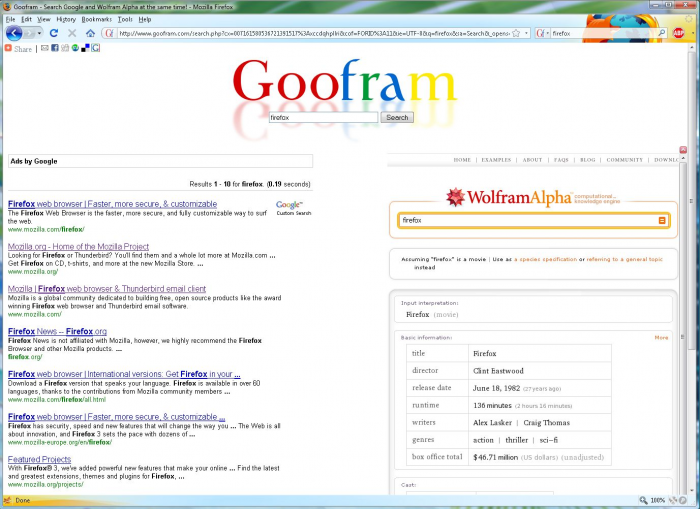Share the page on Digg
The height and width of the screenshot is (509, 700).
pos(65,48)
